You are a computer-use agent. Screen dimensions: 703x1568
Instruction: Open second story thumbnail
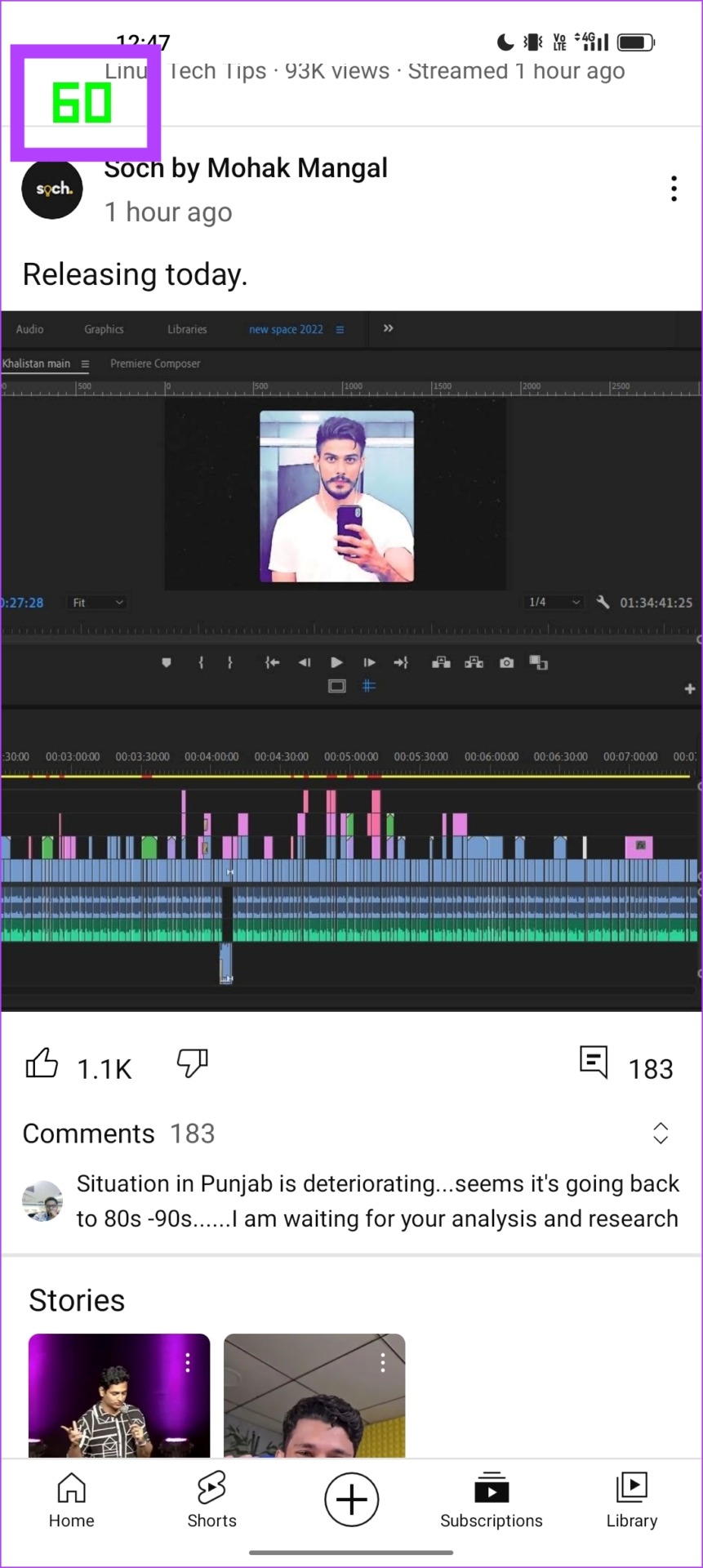(314, 1396)
